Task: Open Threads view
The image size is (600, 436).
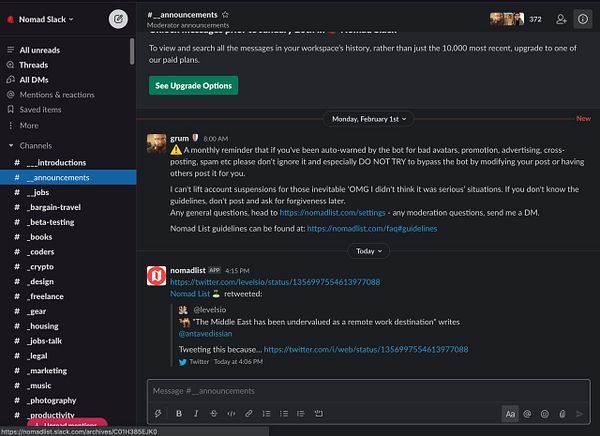Action: coord(34,65)
